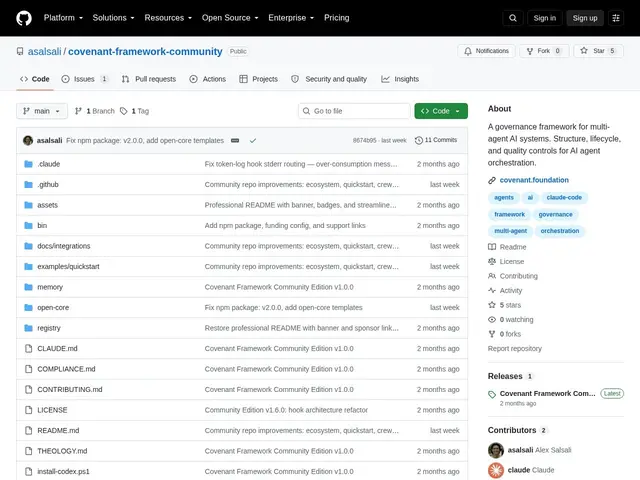Switch to the Issues tab
This screenshot has width=640, height=480.
[84, 79]
